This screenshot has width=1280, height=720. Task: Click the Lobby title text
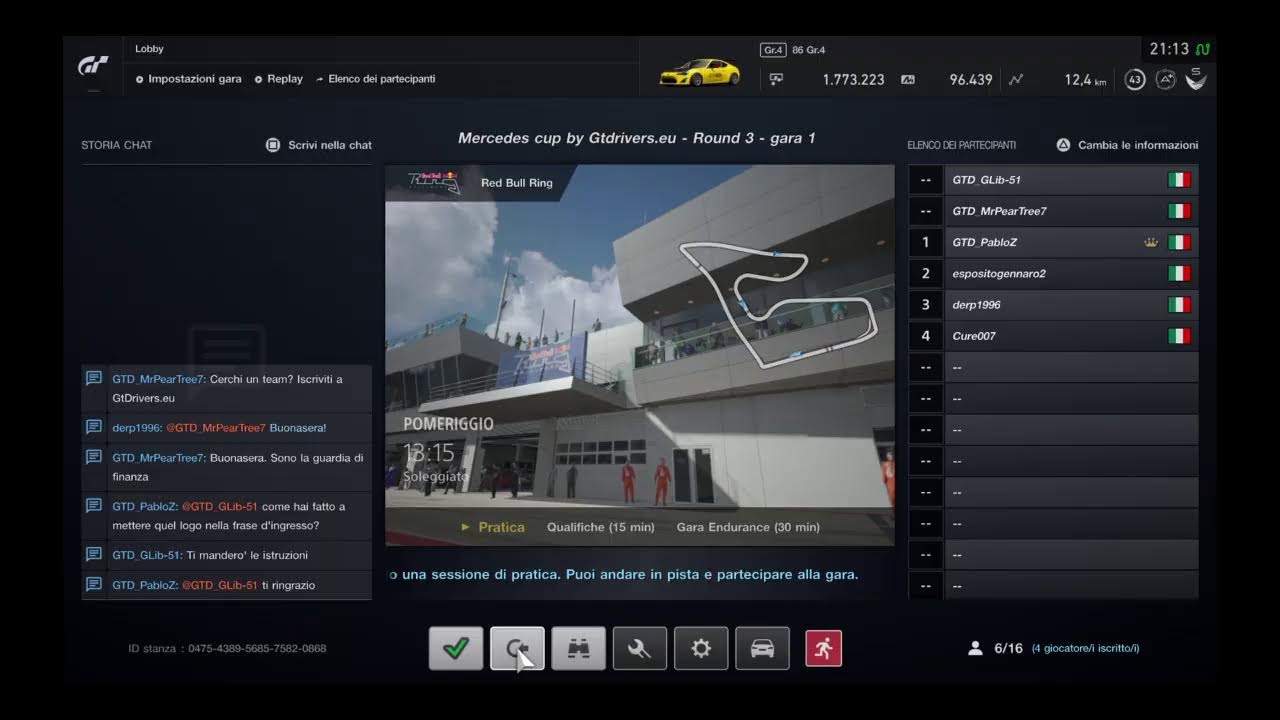[x=149, y=49]
